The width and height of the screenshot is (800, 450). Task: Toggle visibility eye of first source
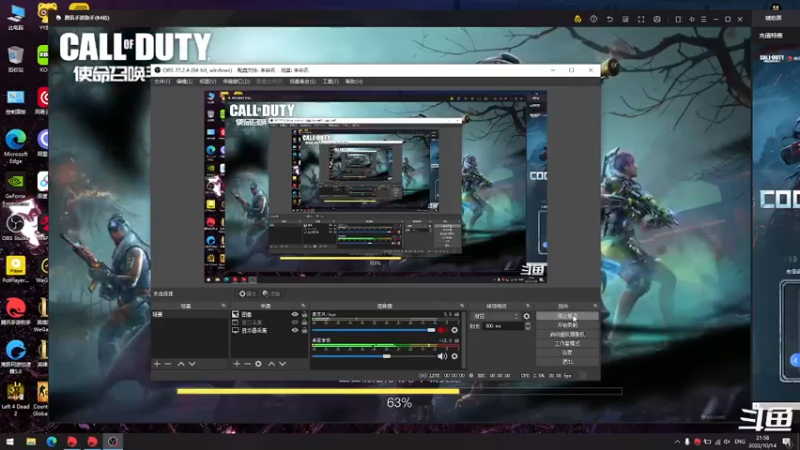coord(295,314)
